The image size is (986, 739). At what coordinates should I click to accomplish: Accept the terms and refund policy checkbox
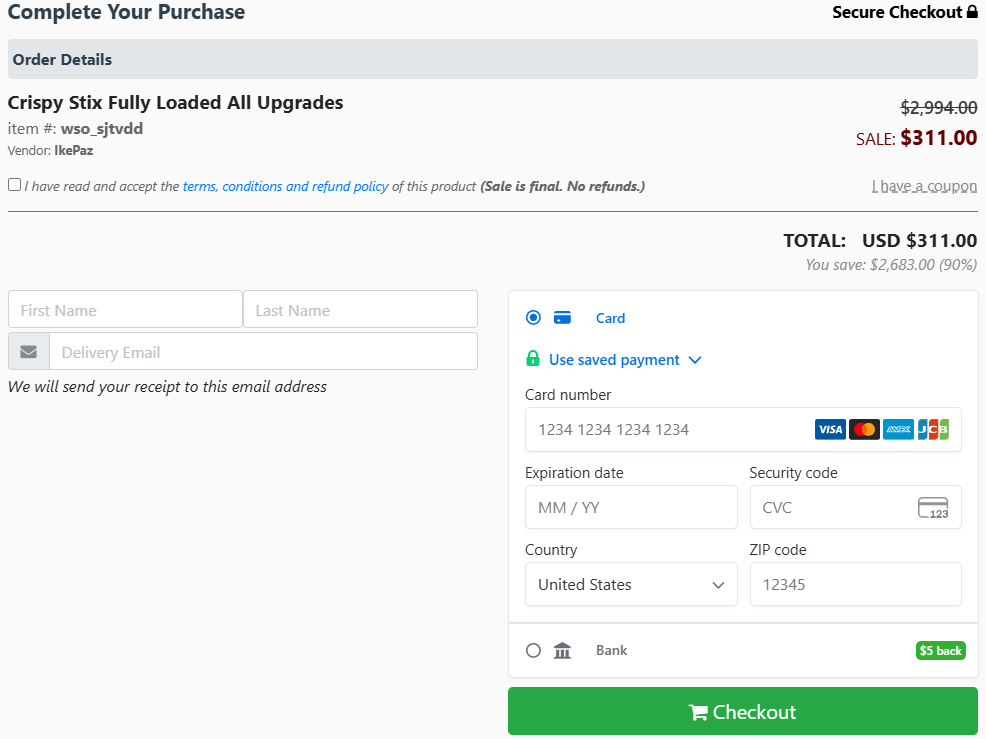14,185
